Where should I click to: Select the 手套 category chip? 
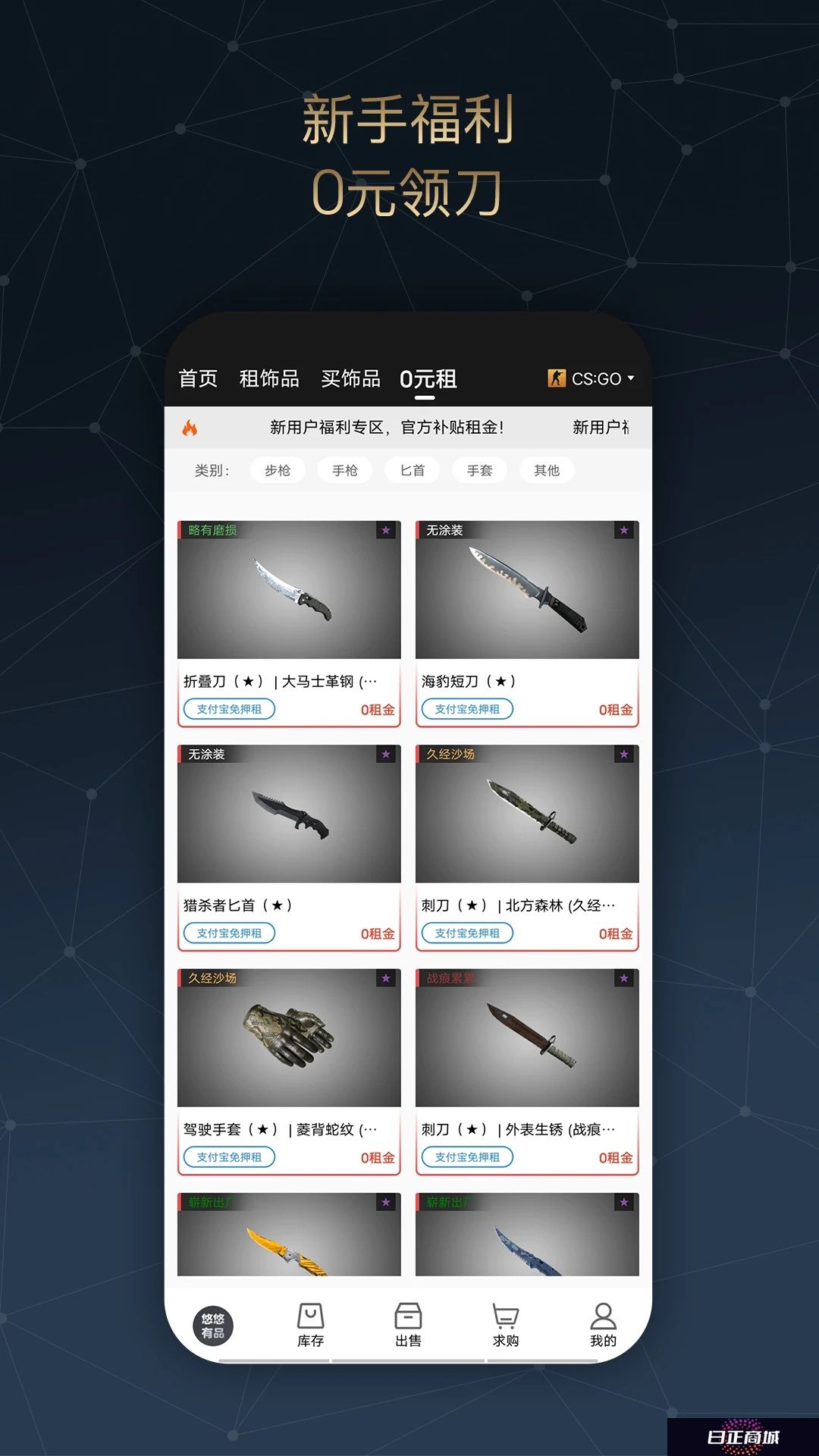coord(479,470)
